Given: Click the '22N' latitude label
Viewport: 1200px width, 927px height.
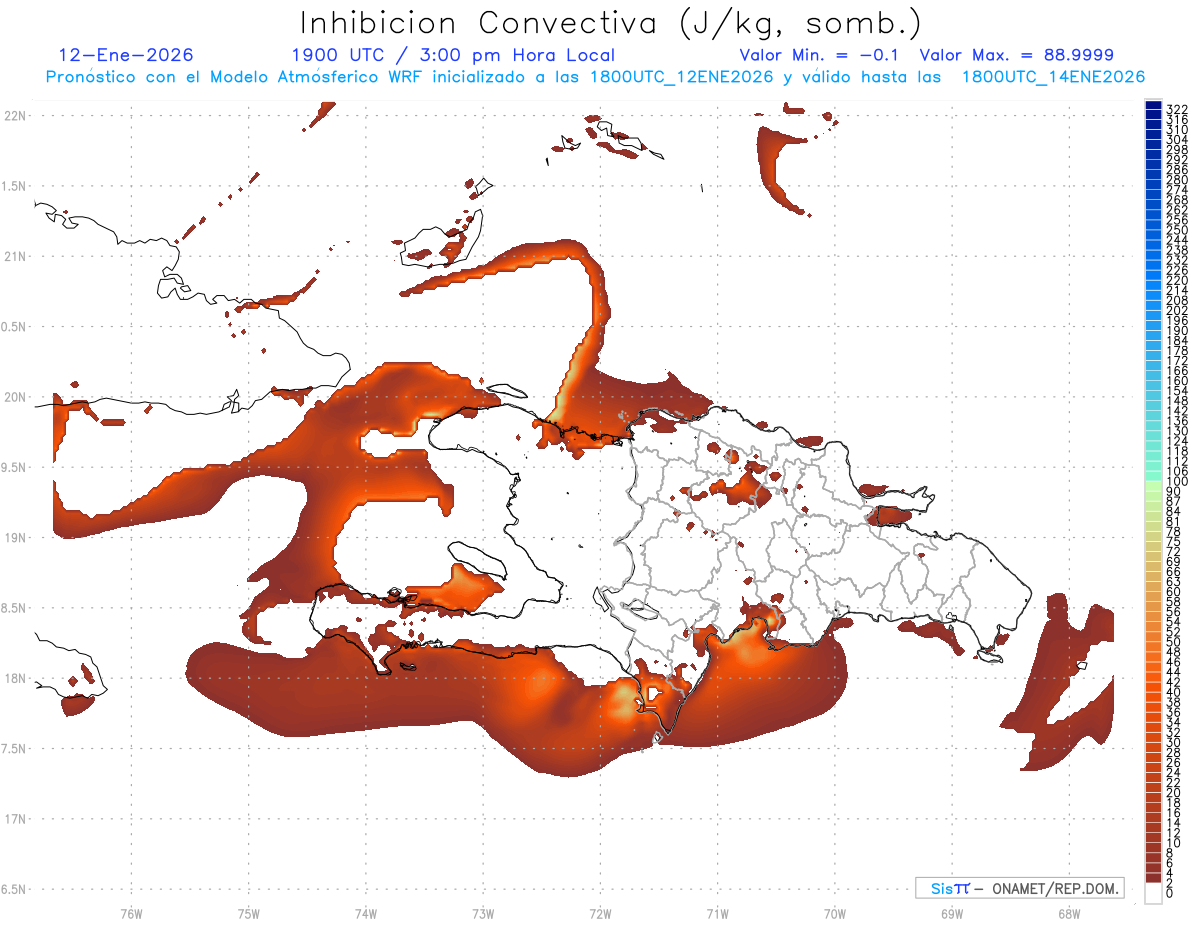Looking at the screenshot, I should (x=15, y=115).
